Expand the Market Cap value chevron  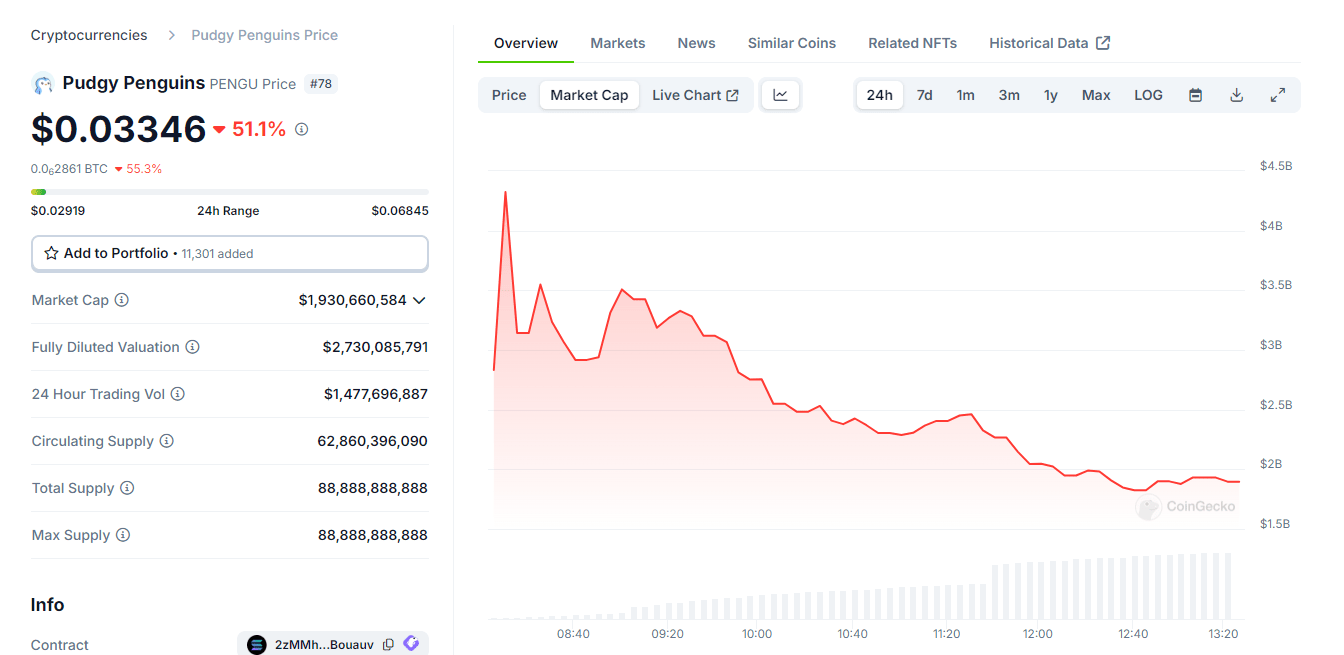coord(420,300)
